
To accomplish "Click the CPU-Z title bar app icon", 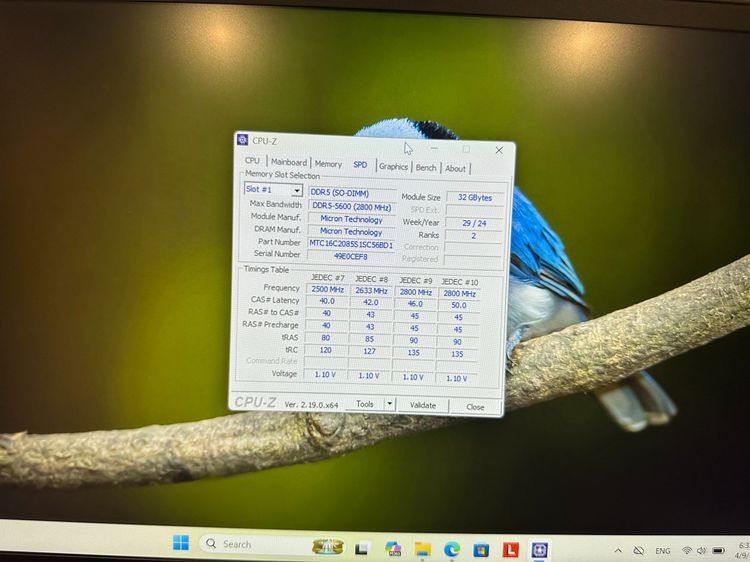I will [243, 139].
